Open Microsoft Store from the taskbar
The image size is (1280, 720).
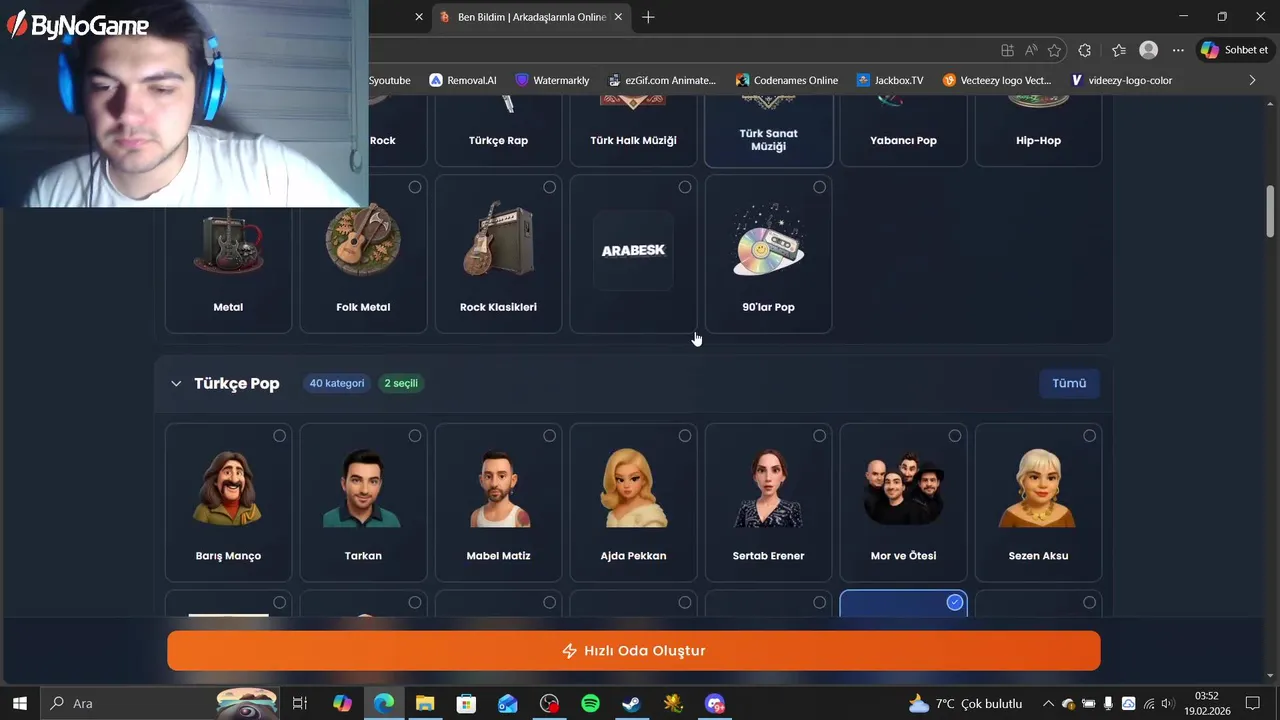(x=466, y=704)
